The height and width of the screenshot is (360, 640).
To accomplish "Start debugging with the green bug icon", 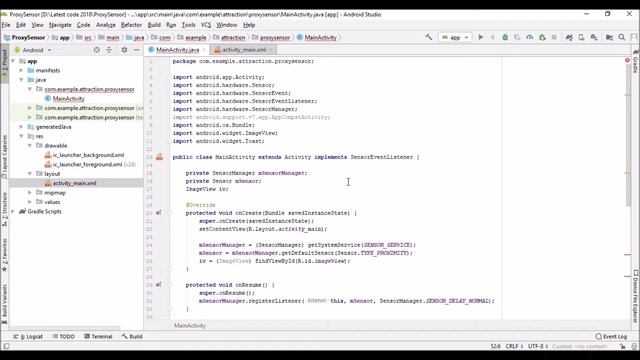I will [505, 37].
